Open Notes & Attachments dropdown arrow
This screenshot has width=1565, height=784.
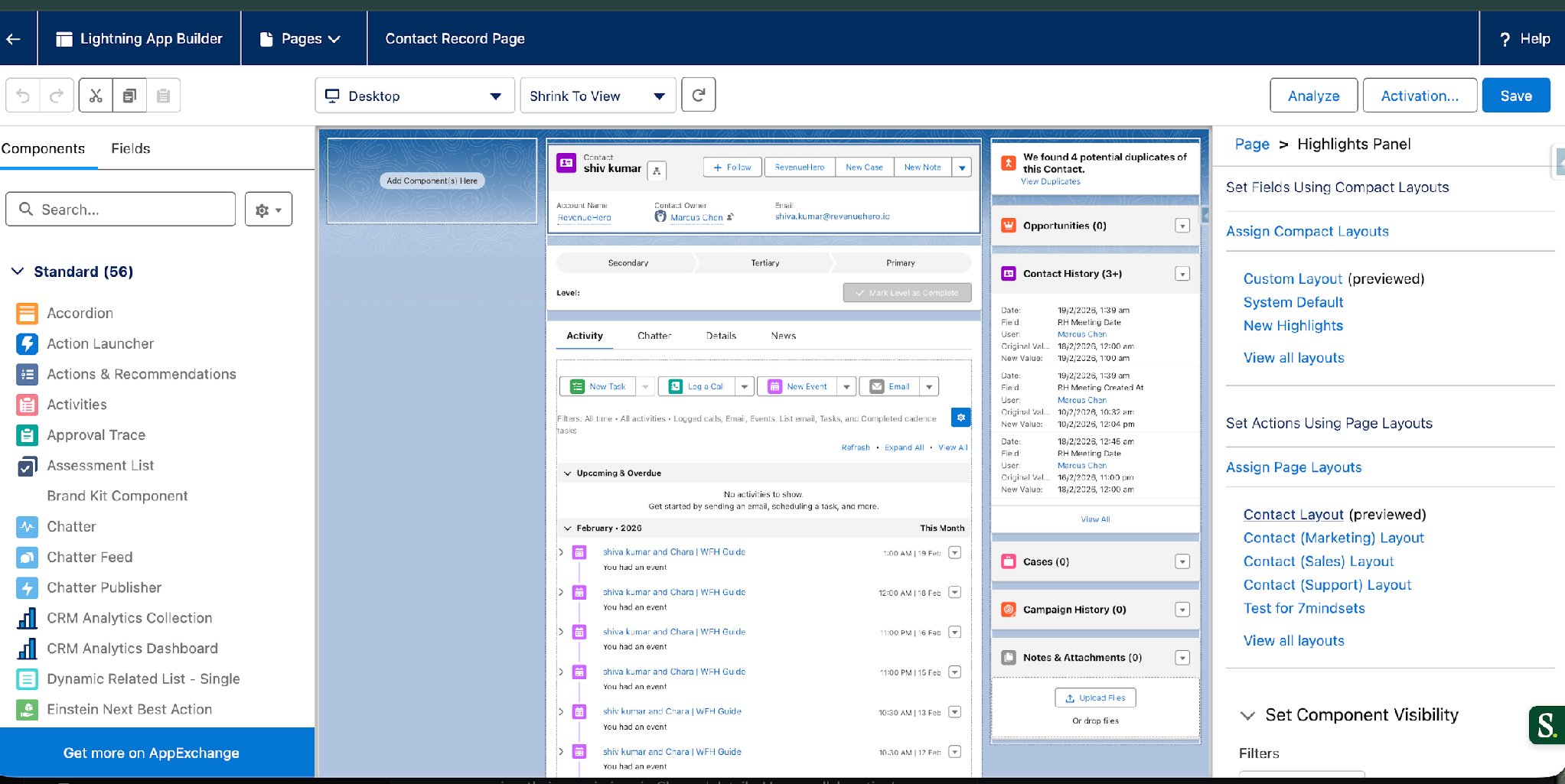coord(1182,658)
